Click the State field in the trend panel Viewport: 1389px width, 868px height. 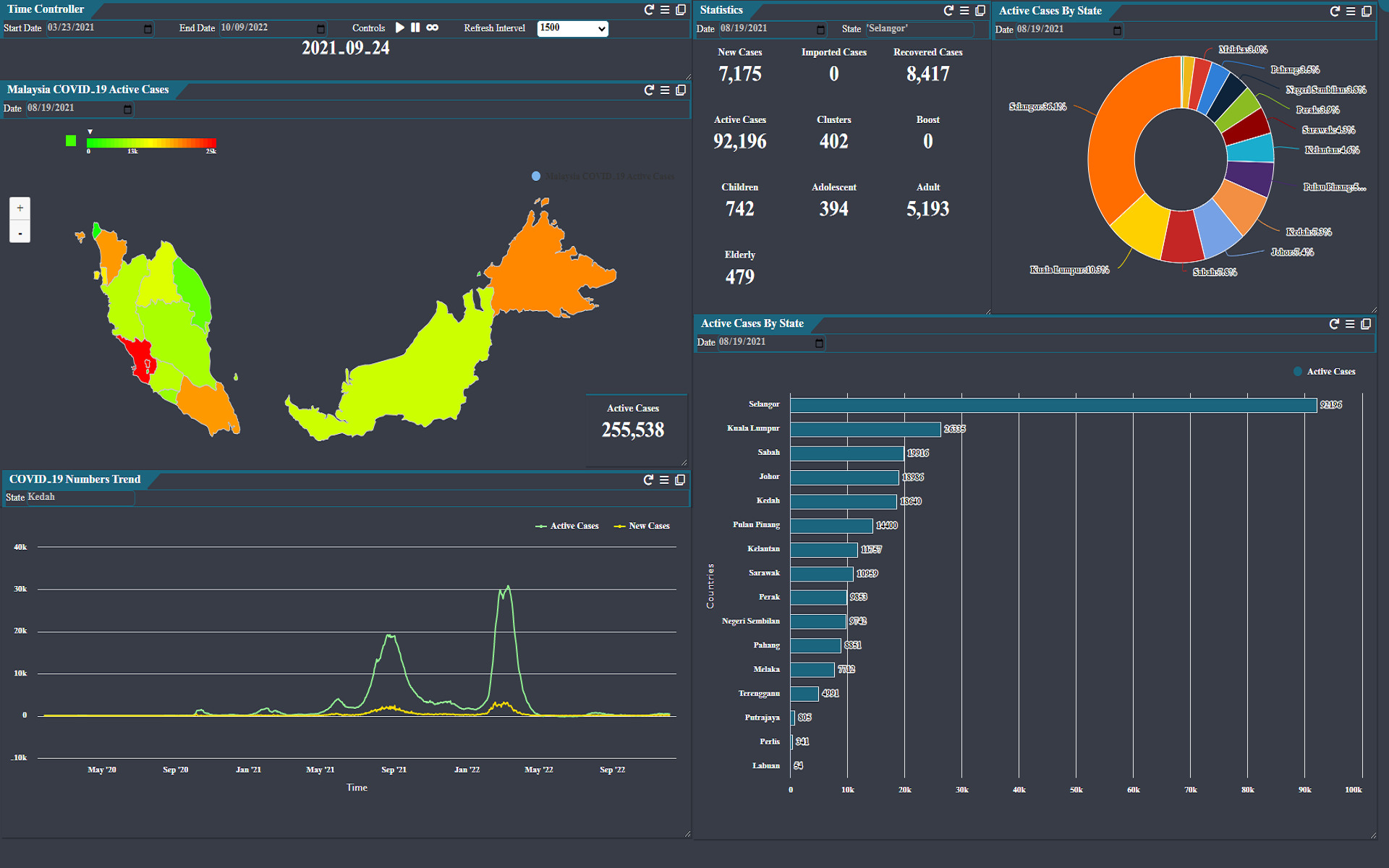[x=80, y=498]
